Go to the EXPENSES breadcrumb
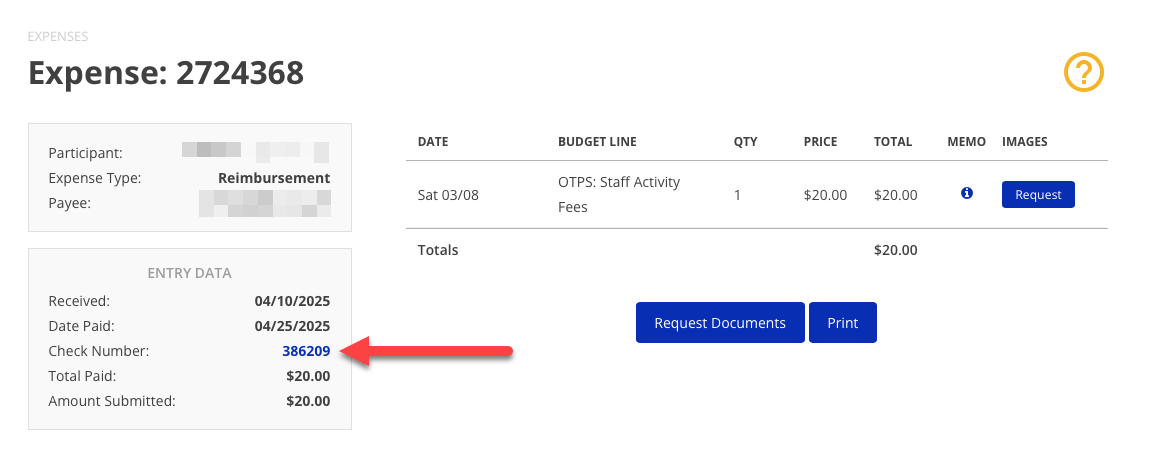Image resolution: width=1160 pixels, height=462 pixels. point(58,37)
